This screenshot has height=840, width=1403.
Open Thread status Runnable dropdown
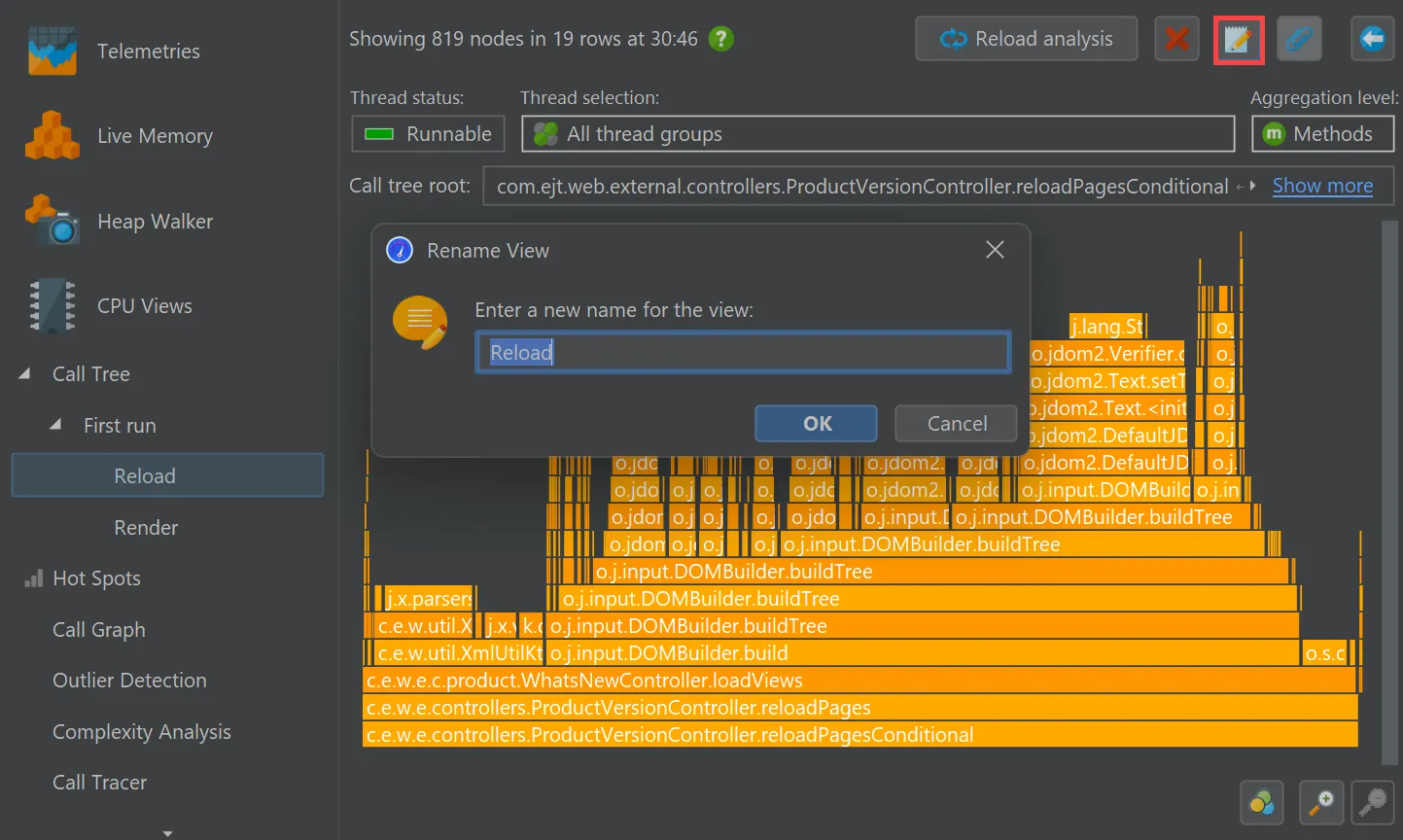click(428, 134)
